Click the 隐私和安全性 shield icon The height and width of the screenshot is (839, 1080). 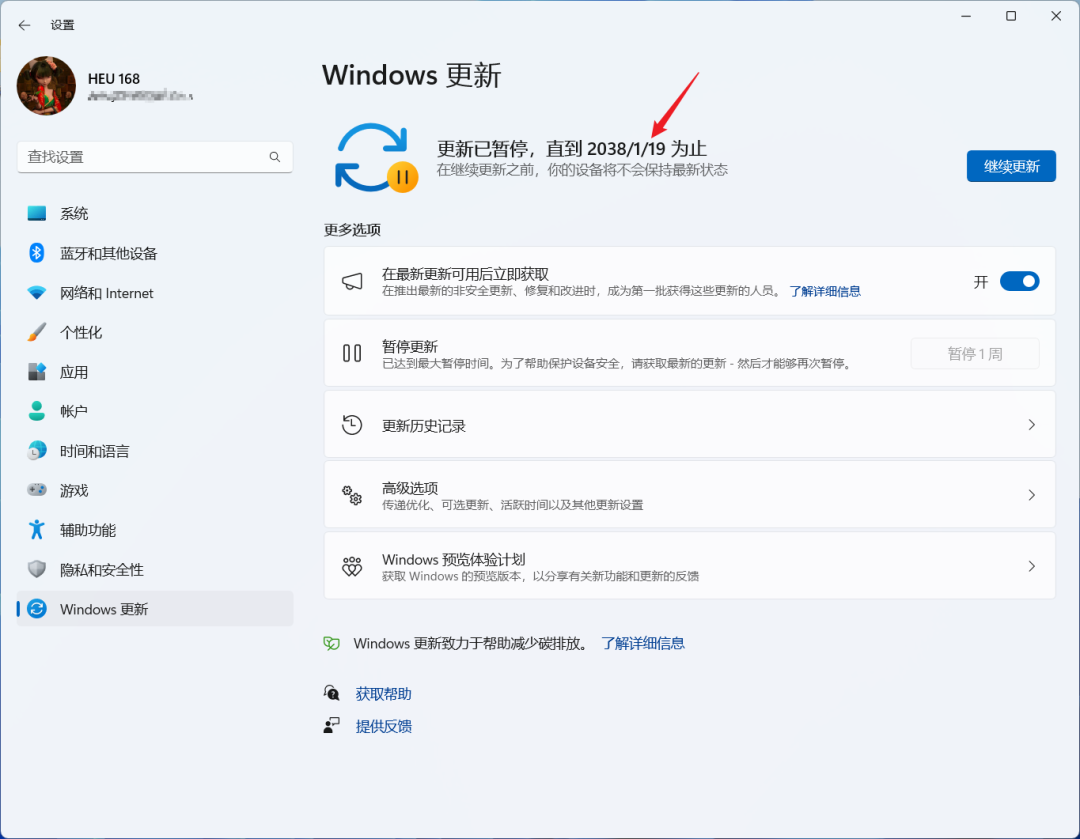tap(37, 570)
